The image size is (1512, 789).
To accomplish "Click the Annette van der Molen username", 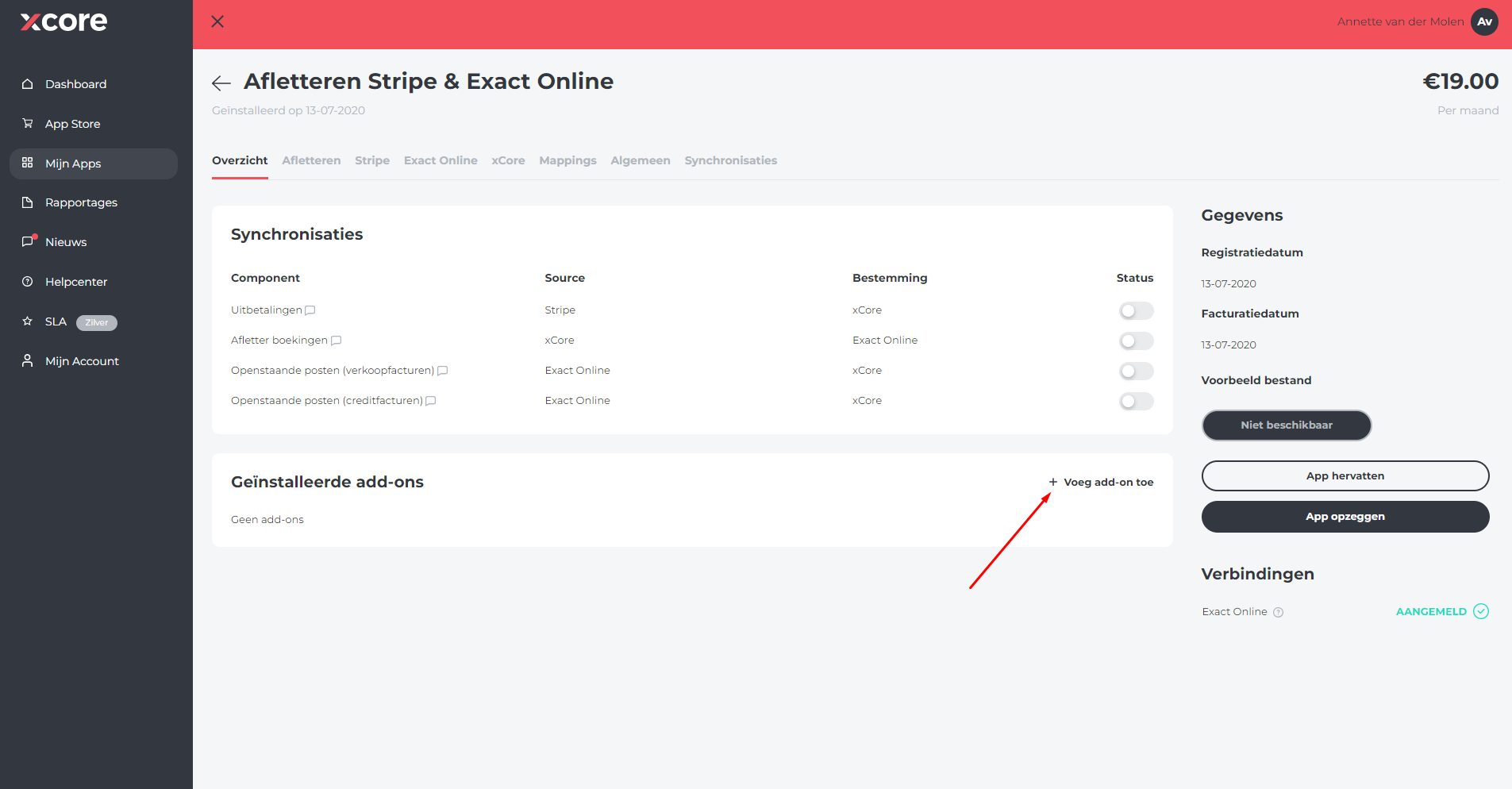I will coord(1400,21).
